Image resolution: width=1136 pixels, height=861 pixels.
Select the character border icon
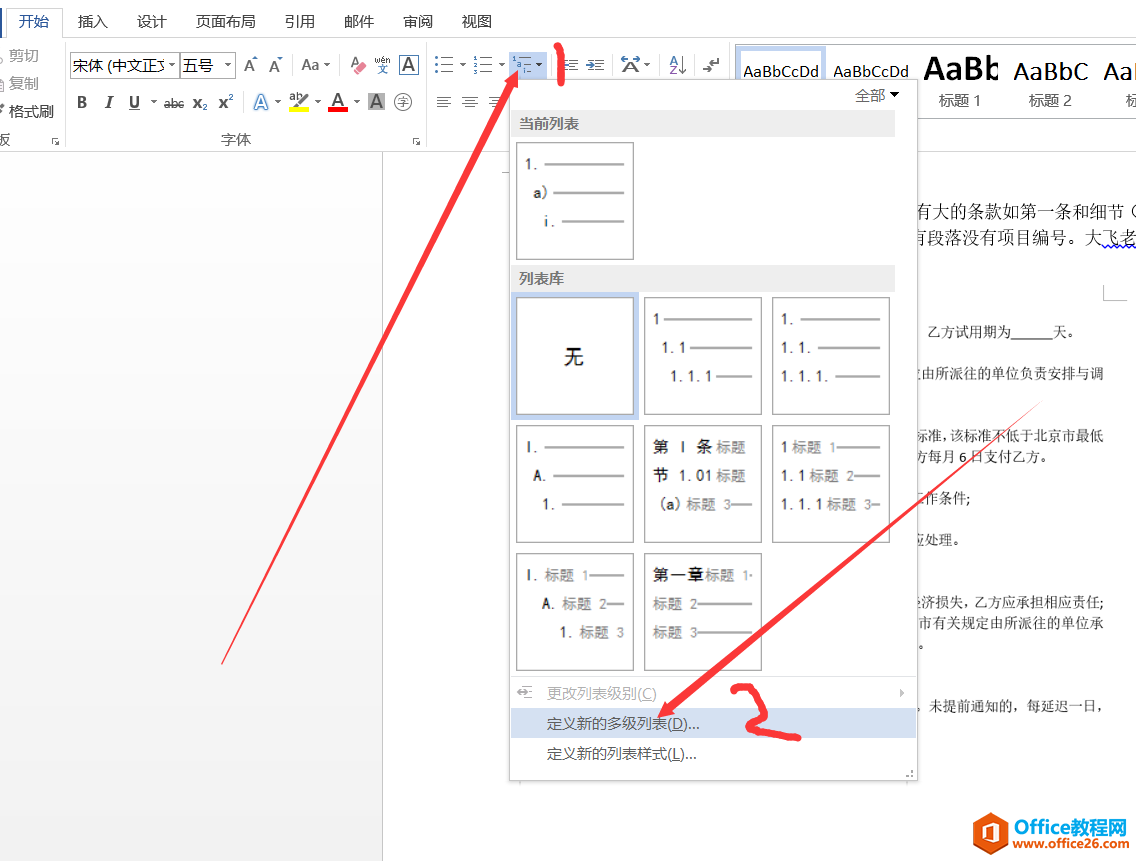tap(407, 64)
